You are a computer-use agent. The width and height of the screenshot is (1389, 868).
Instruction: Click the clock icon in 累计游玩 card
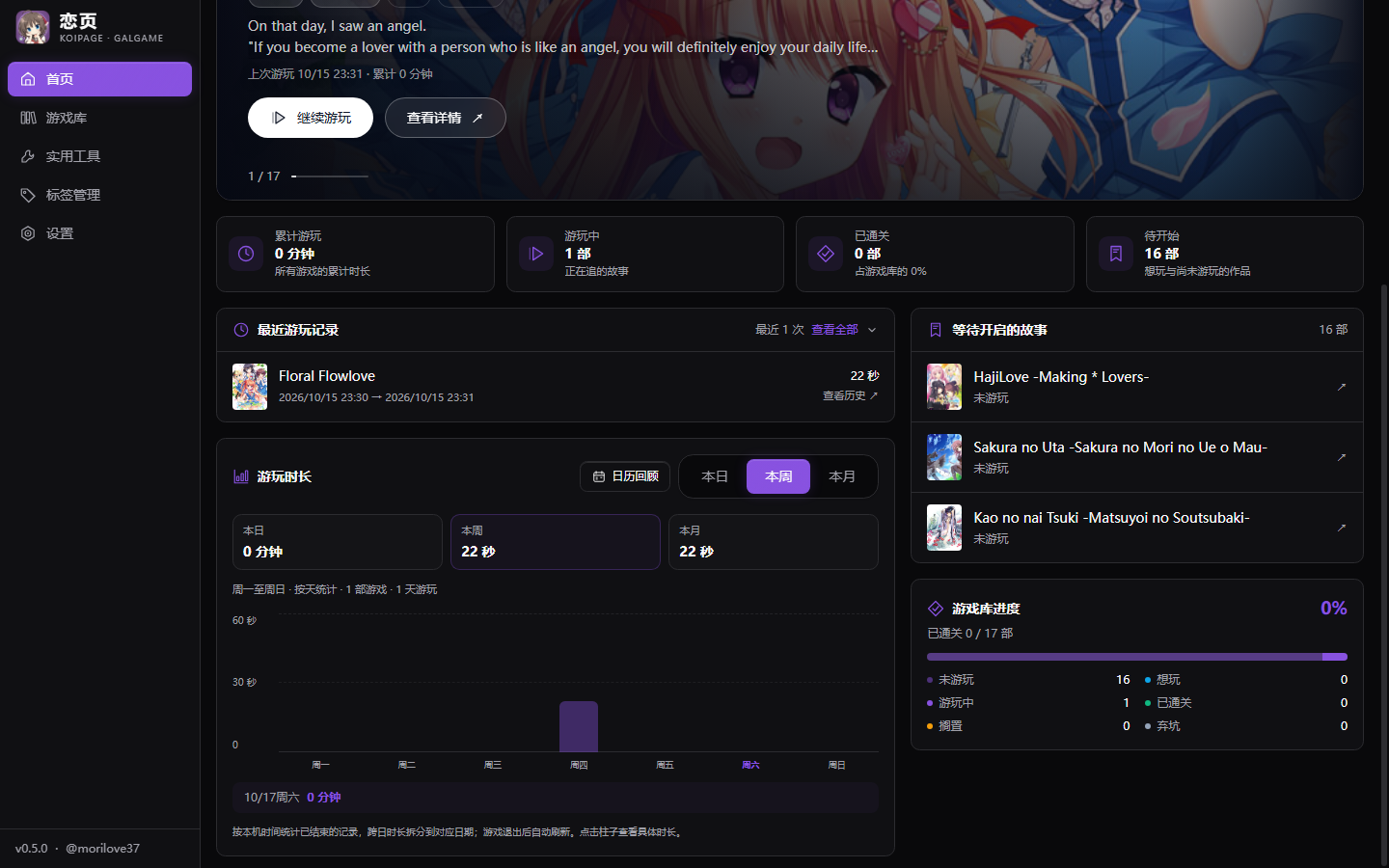coord(246,254)
